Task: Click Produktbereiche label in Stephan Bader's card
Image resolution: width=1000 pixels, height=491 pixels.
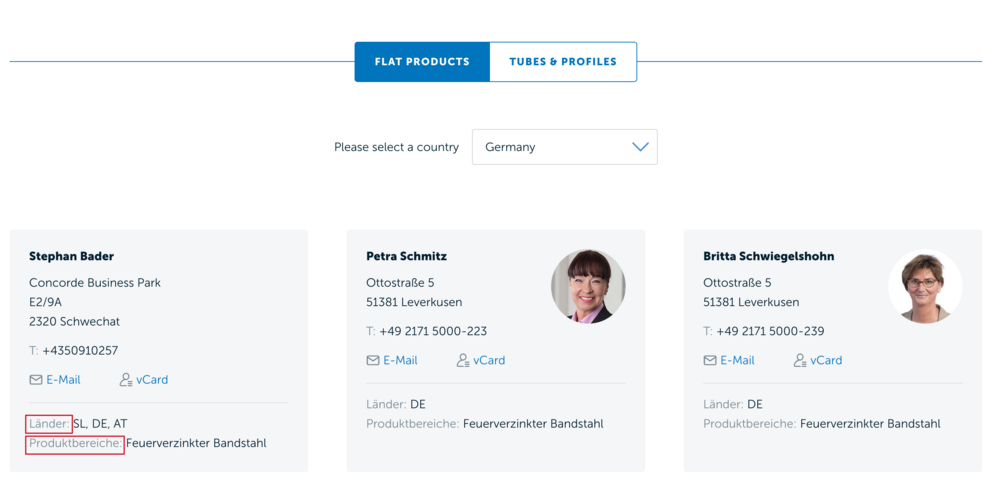Action: pos(75,443)
